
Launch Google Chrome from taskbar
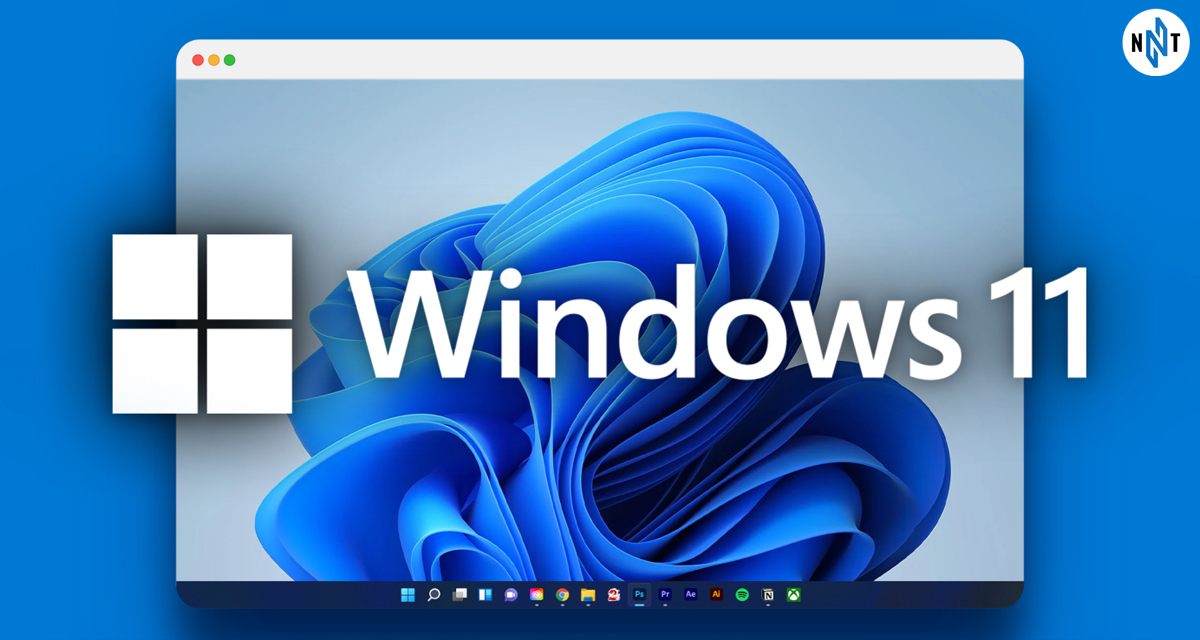pyautogui.click(x=562, y=595)
